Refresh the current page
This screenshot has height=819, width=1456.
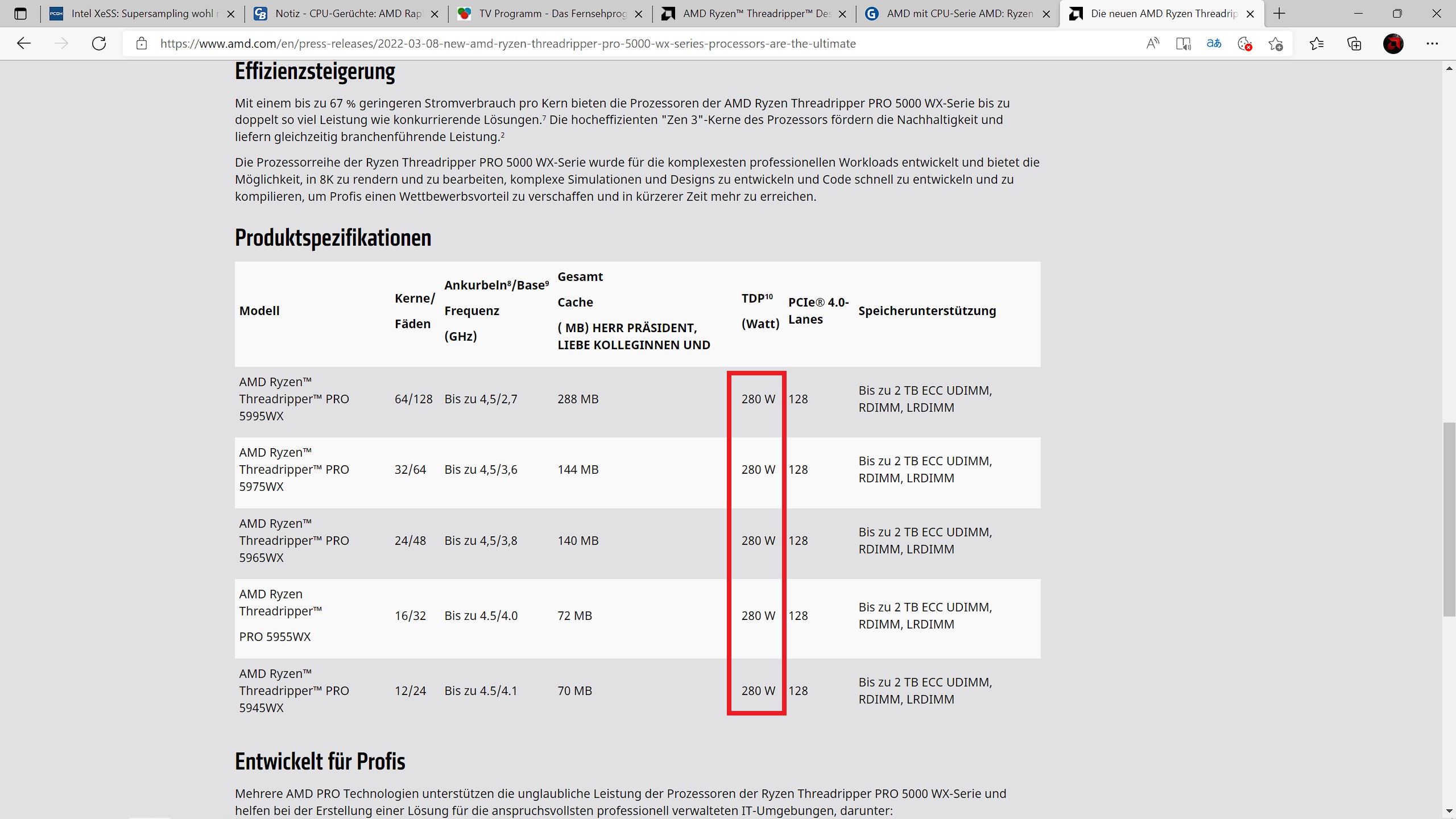point(99,44)
